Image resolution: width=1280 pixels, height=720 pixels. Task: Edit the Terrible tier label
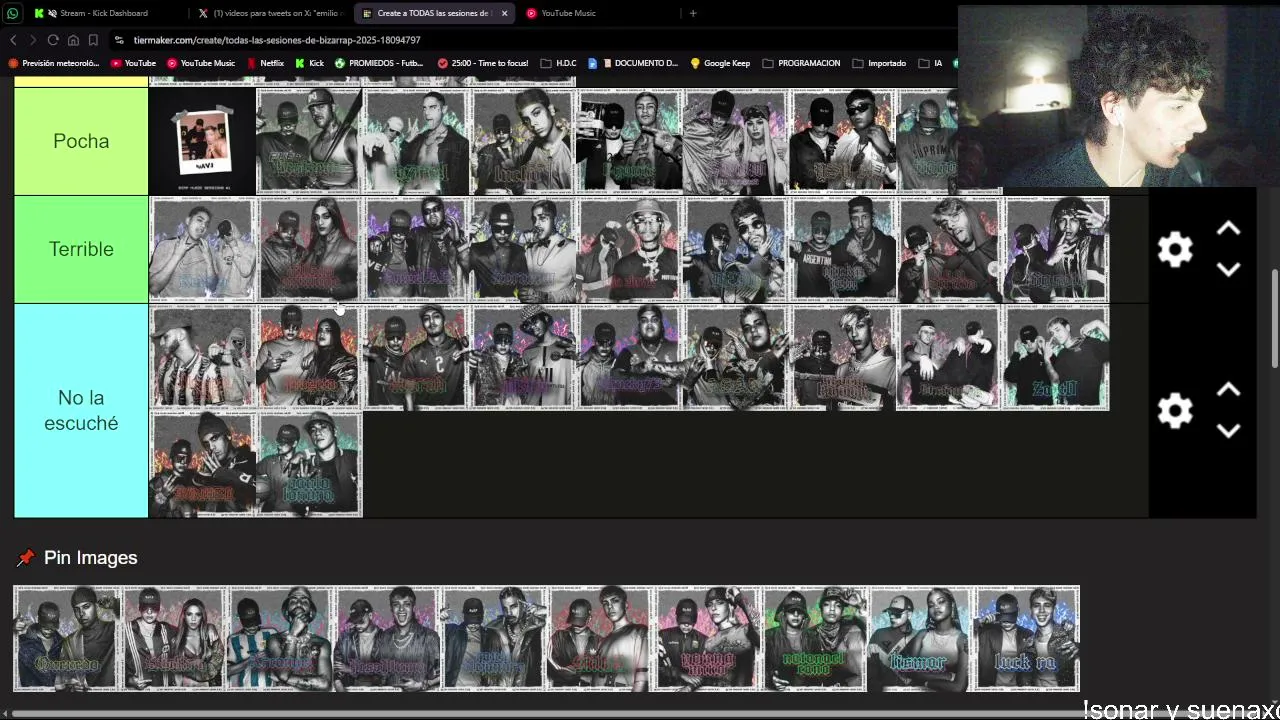pyautogui.click(x=81, y=249)
